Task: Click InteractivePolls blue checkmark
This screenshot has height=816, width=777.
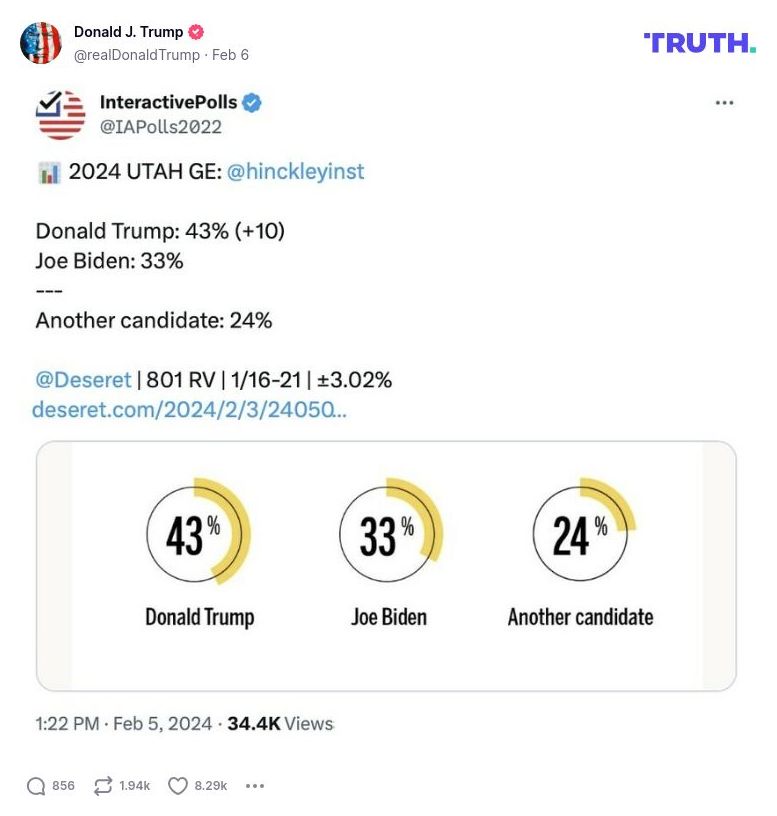Action: coord(251,101)
